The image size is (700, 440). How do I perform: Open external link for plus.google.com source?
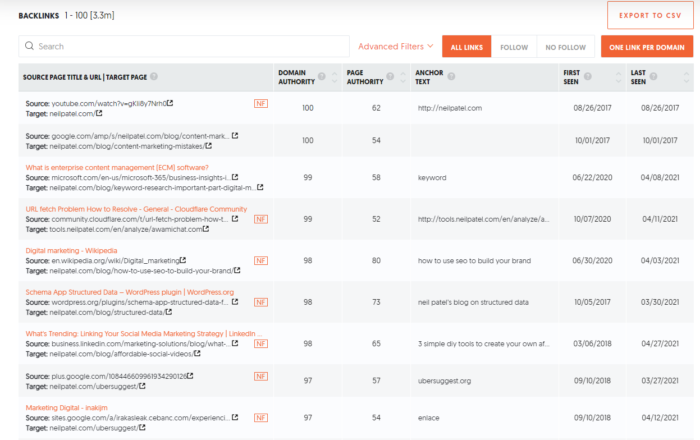pos(190,376)
